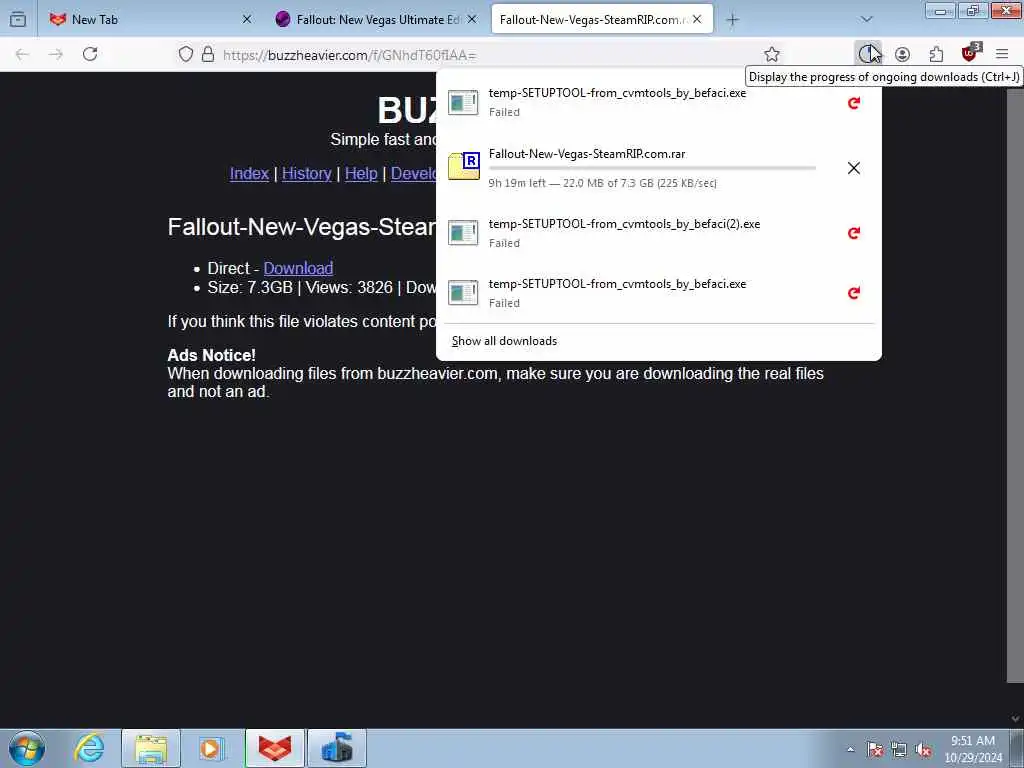This screenshot has height=768, width=1024.
Task: Open the downloads panel toolbar icon
Action: (867, 54)
